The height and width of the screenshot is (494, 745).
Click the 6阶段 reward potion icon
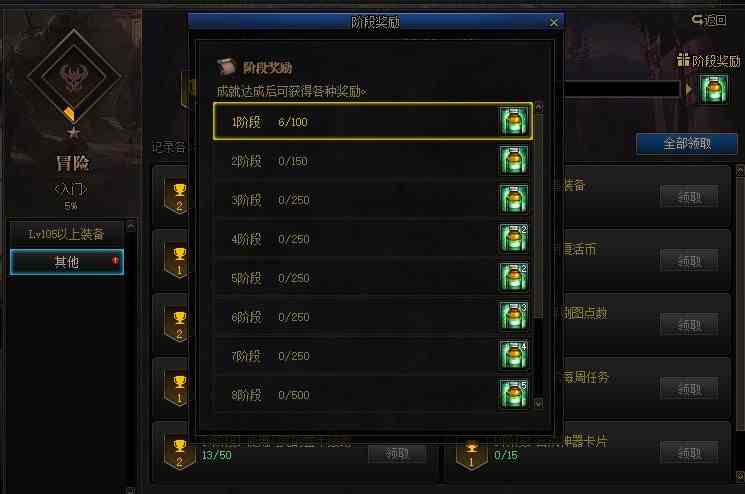pyautogui.click(x=513, y=316)
